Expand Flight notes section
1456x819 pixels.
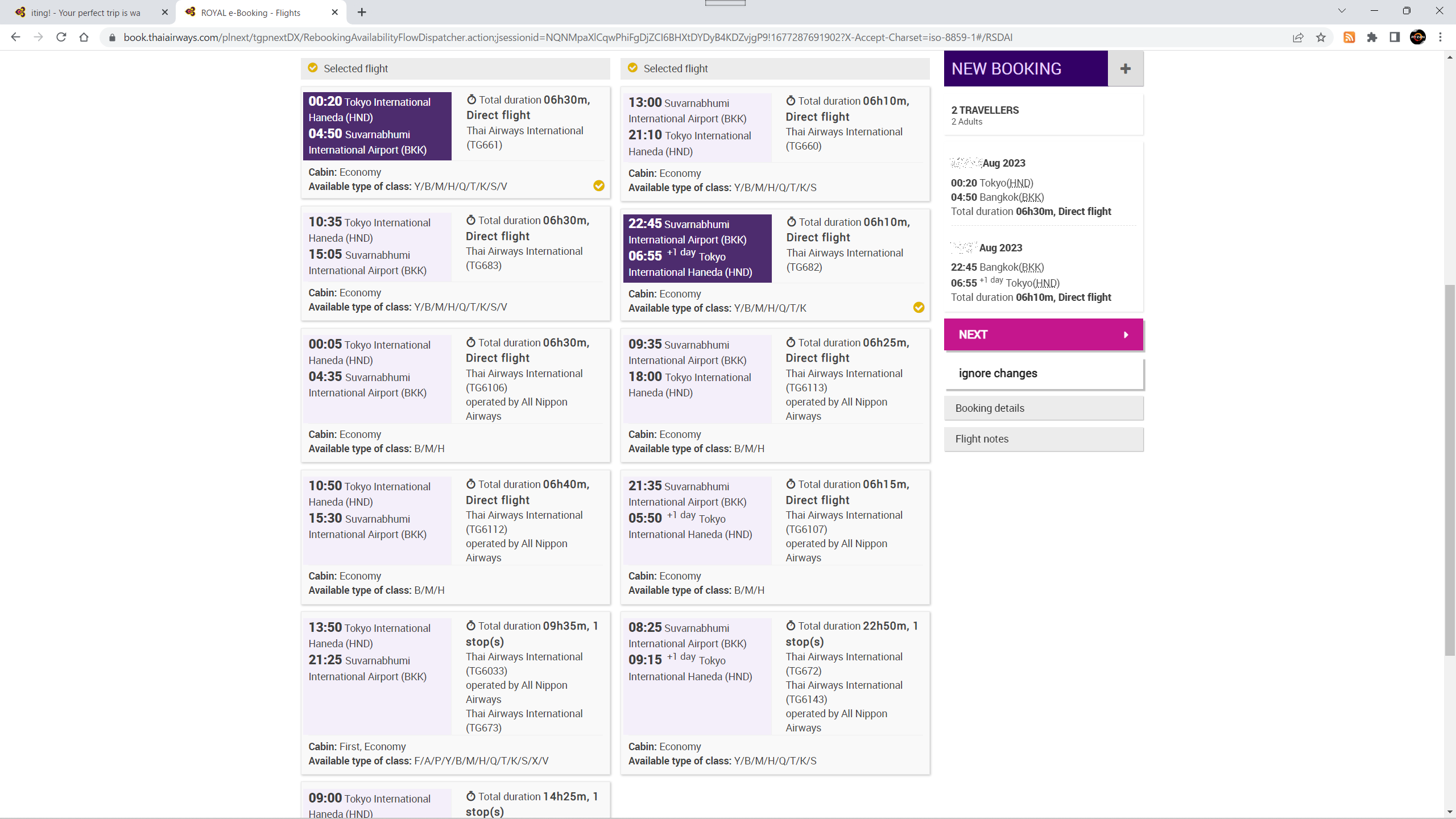tap(1044, 439)
